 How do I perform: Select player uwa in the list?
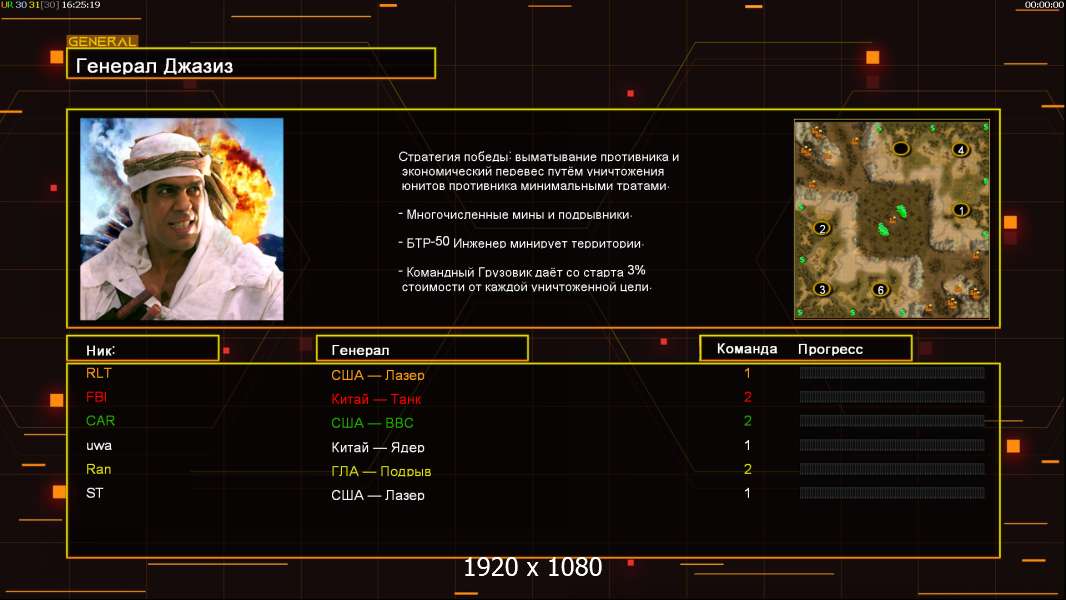(x=99, y=445)
